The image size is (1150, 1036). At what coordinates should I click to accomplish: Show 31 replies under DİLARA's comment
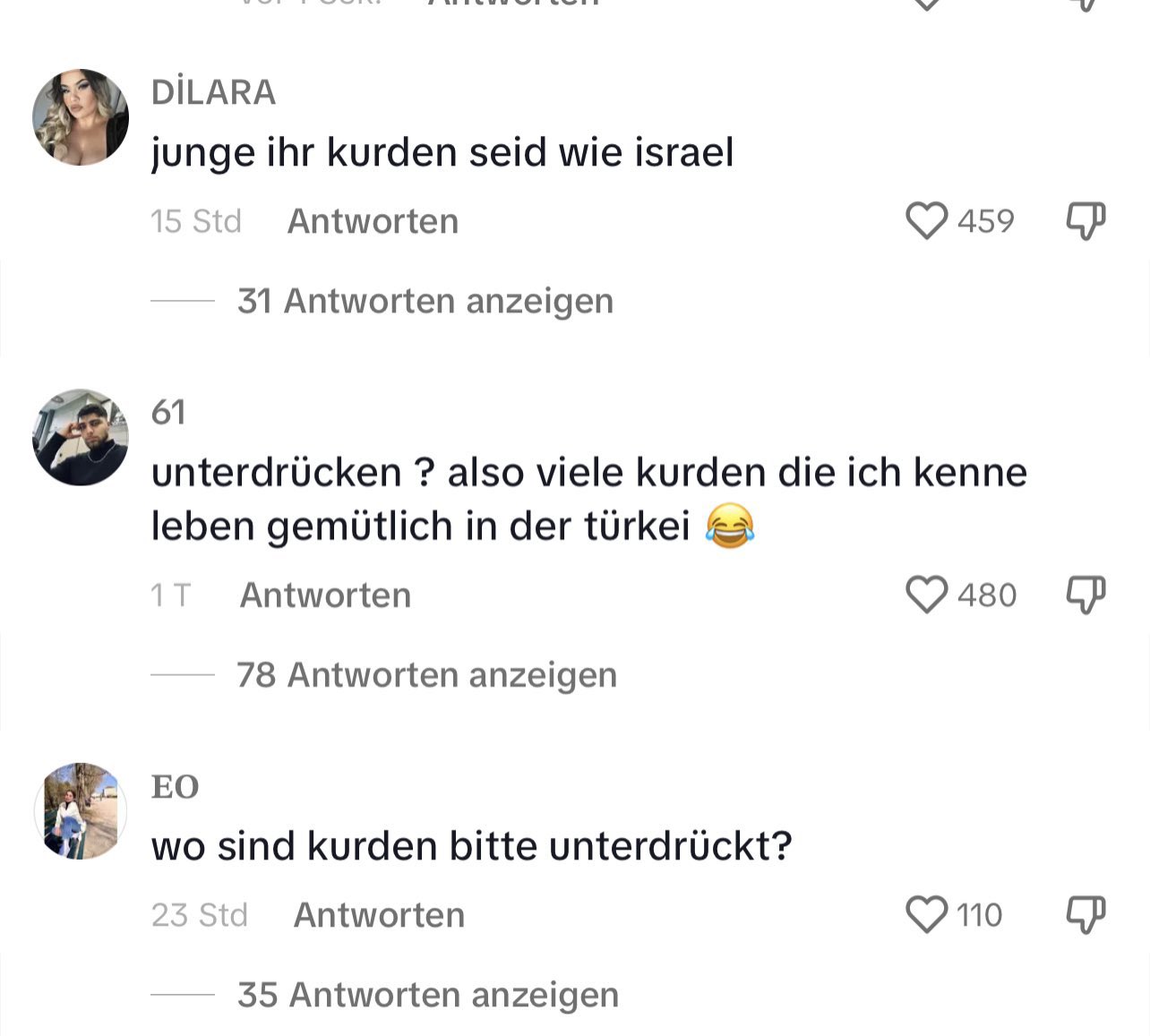point(425,301)
